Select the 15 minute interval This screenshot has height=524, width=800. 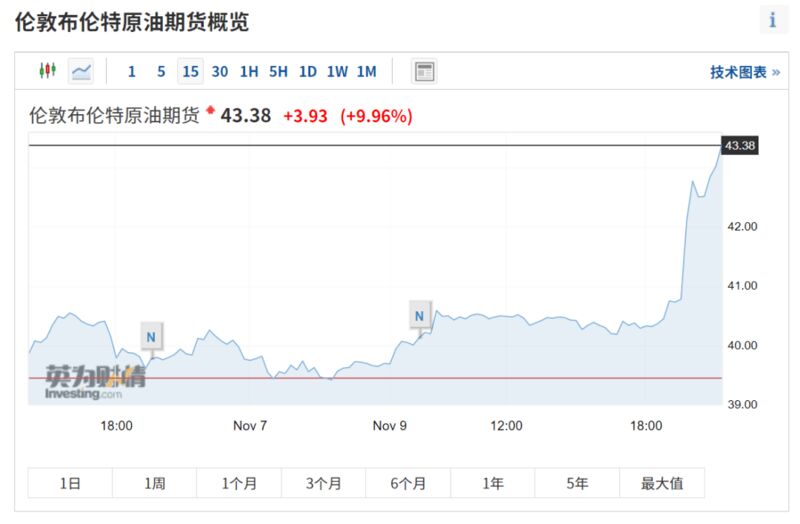coord(190,71)
